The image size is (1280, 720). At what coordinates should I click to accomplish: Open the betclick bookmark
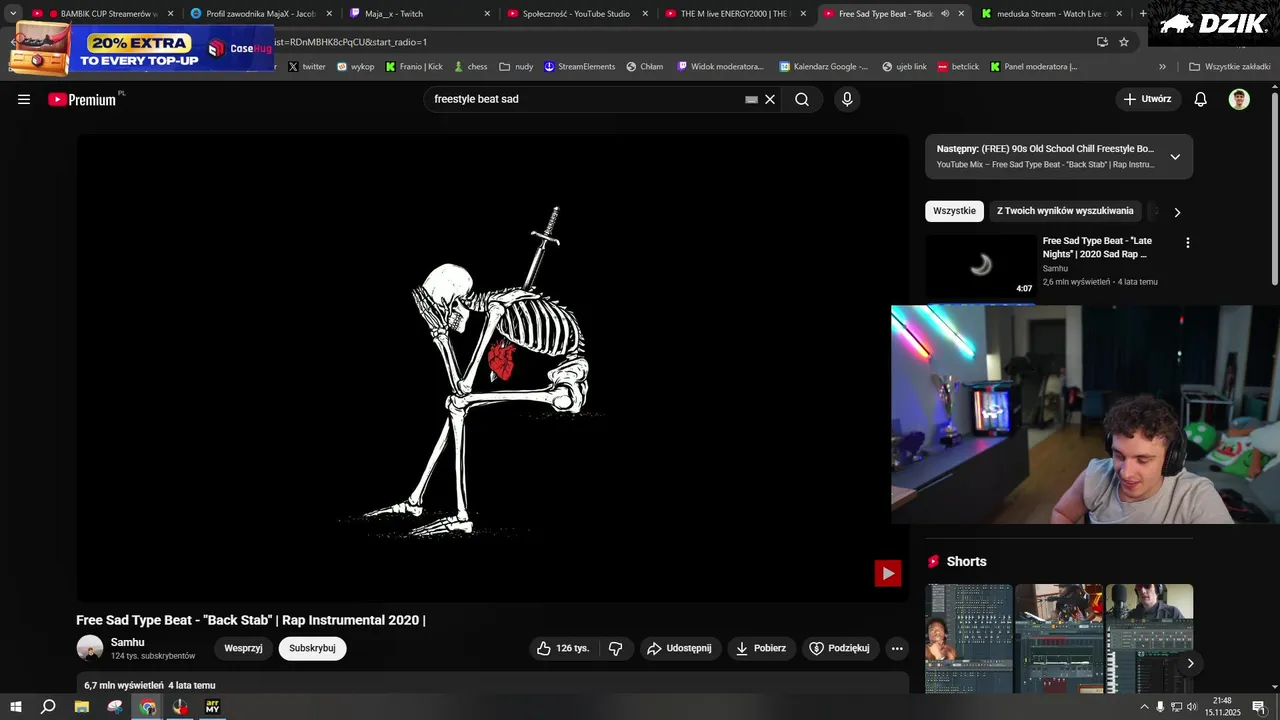pos(958,67)
